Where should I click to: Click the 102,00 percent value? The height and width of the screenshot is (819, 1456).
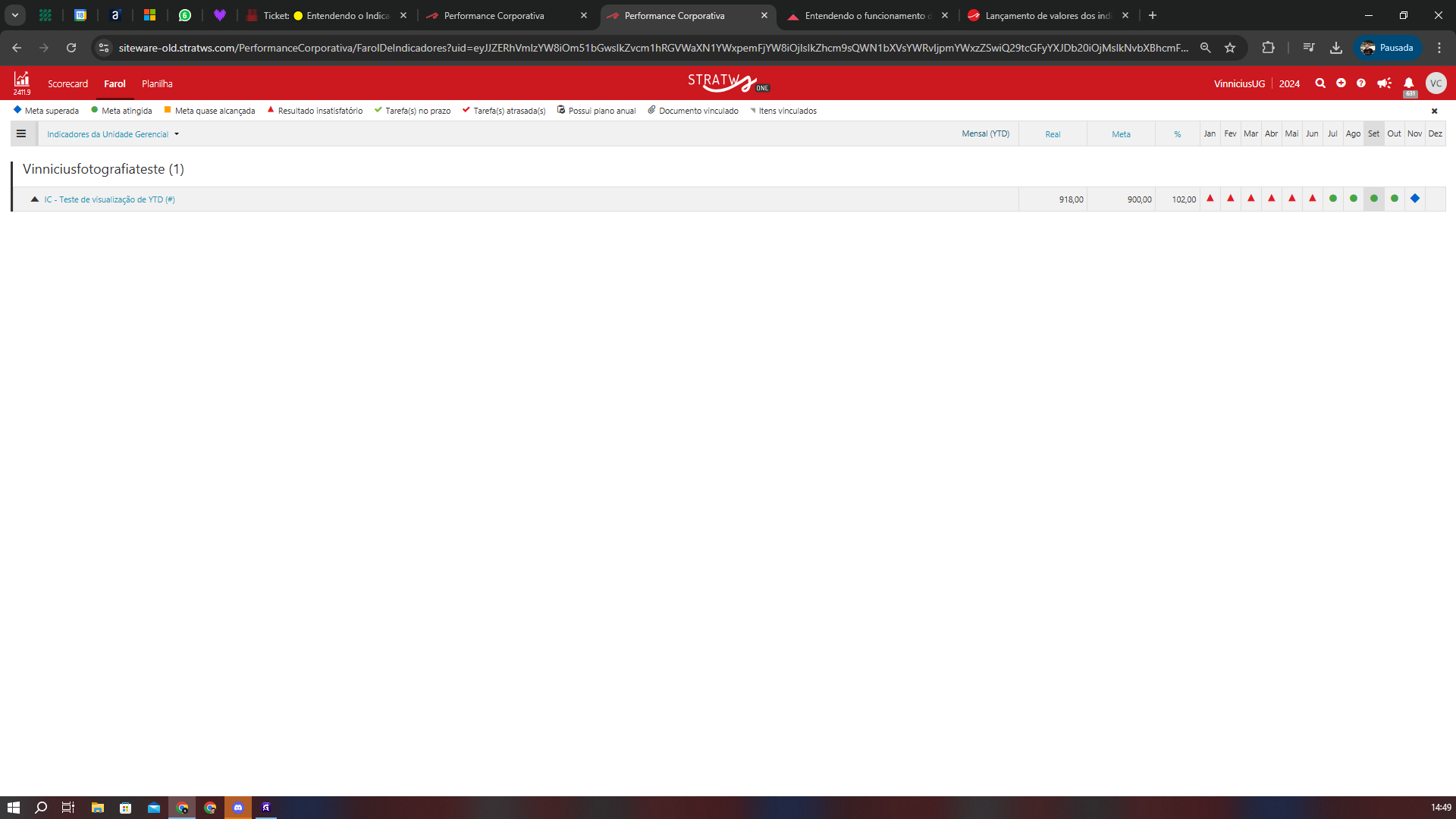pyautogui.click(x=1184, y=199)
